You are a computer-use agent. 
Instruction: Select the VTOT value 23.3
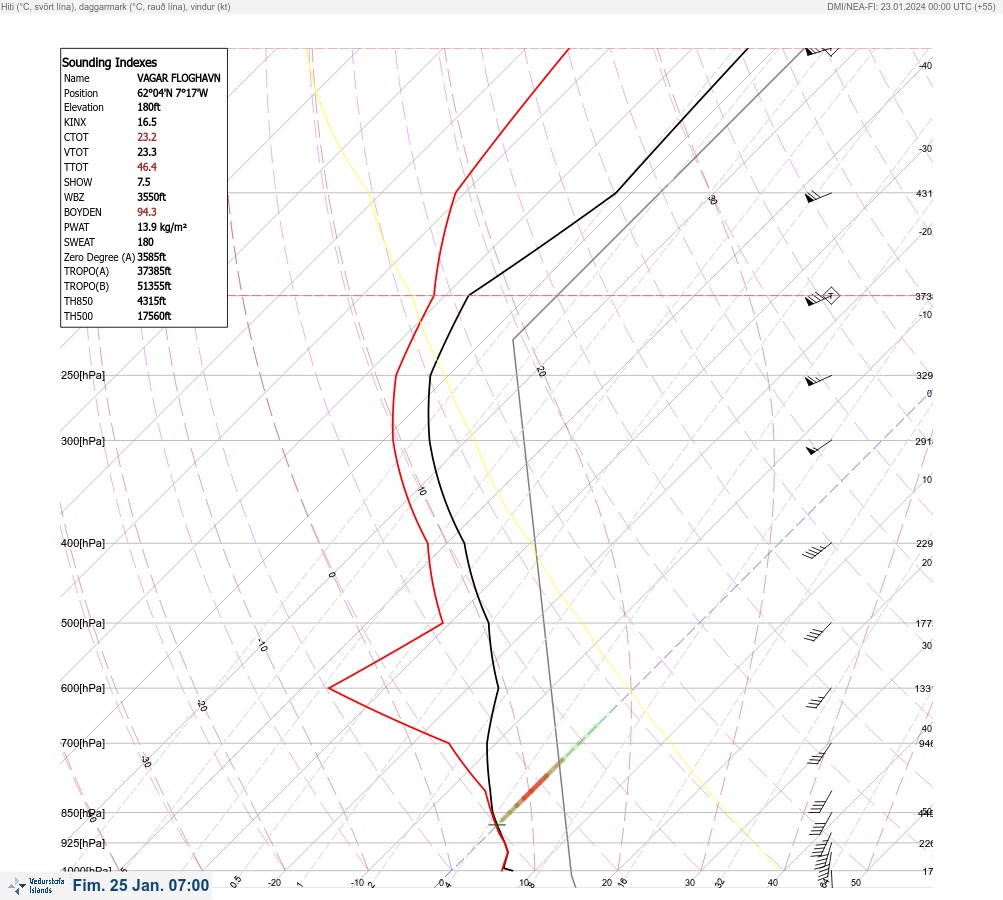click(x=146, y=152)
